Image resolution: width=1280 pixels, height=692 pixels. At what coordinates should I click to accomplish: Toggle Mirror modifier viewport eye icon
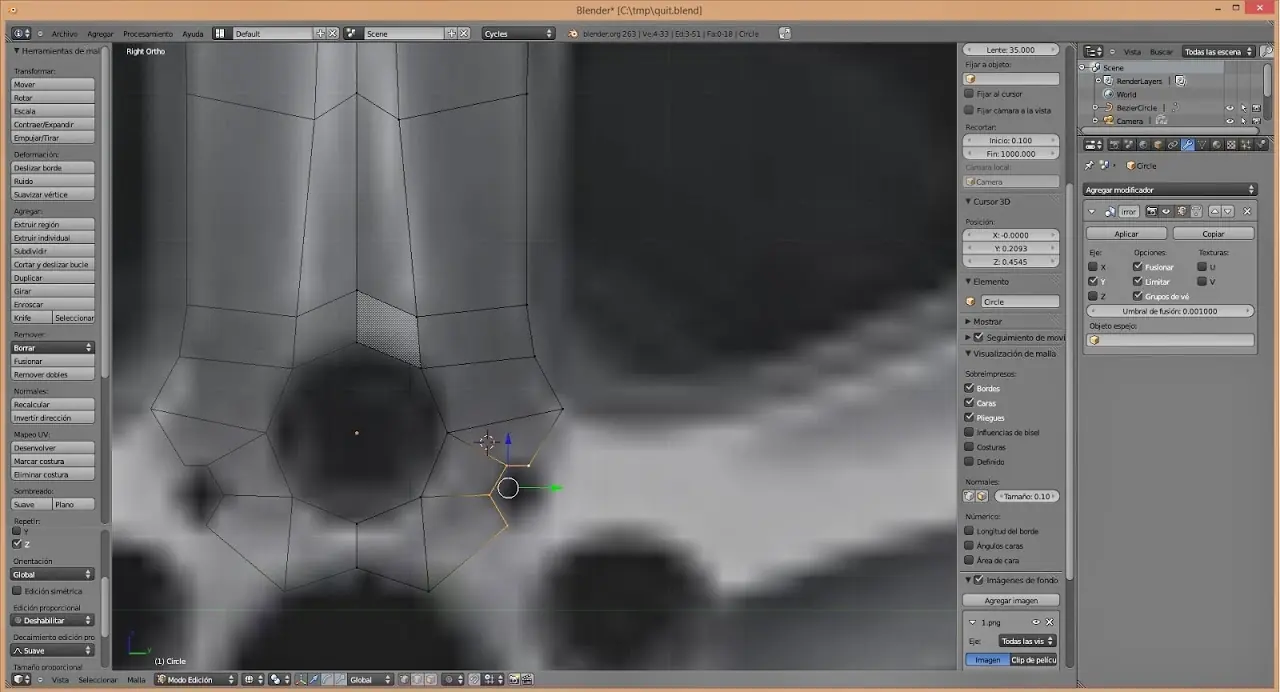click(x=1166, y=211)
